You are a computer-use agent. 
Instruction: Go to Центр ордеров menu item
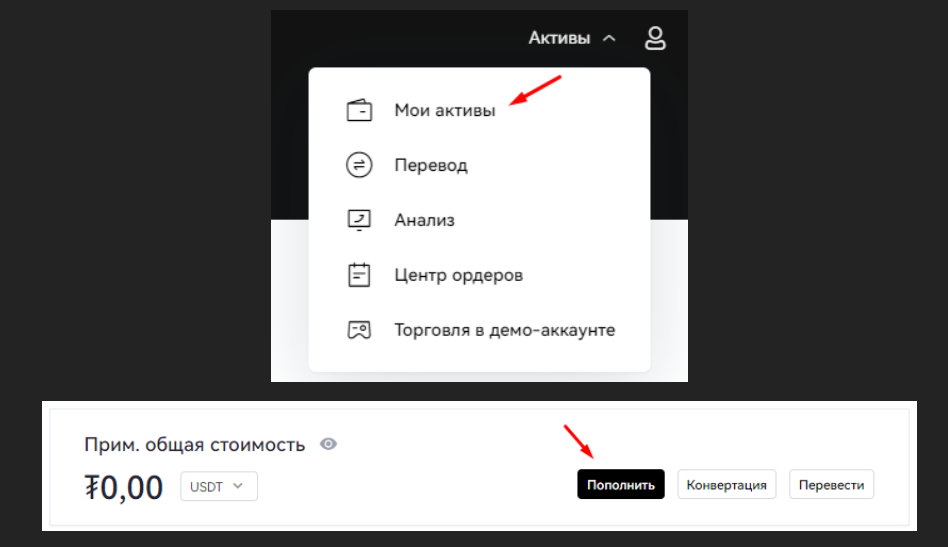pos(458,275)
